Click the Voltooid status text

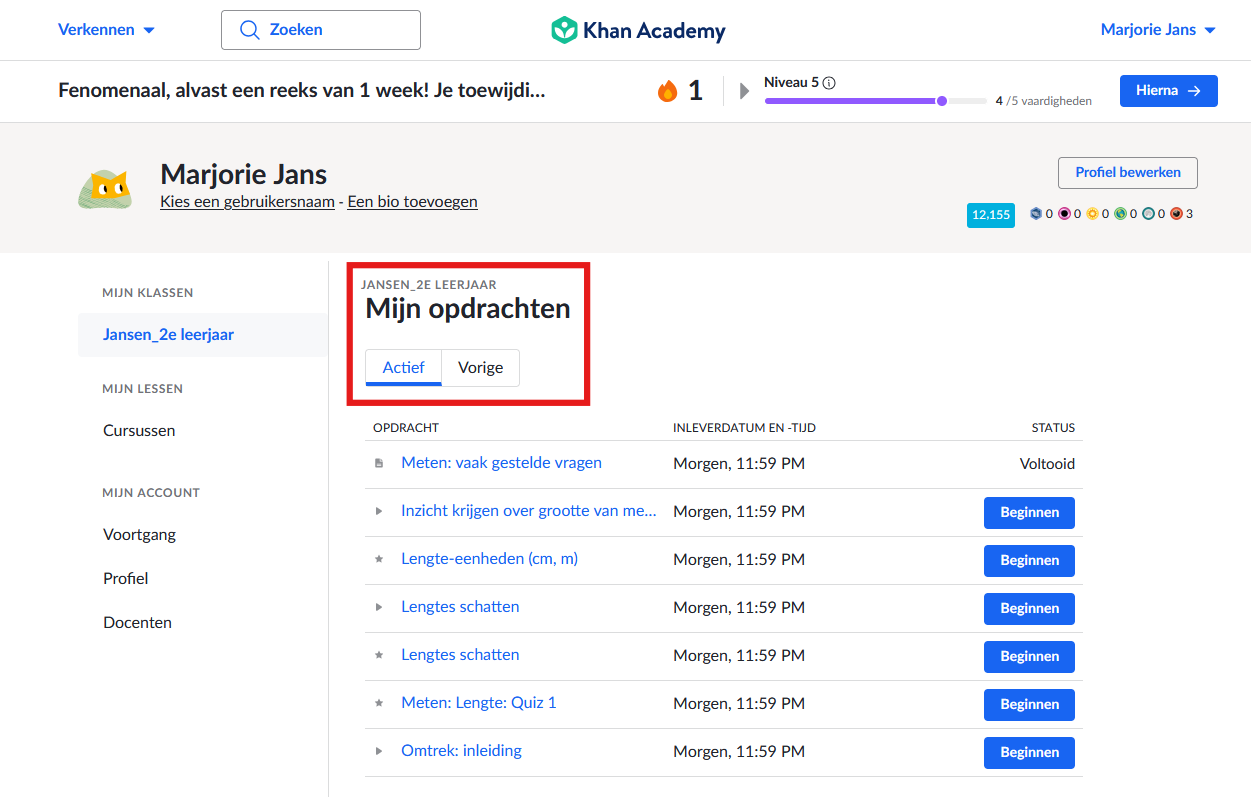click(x=1047, y=464)
